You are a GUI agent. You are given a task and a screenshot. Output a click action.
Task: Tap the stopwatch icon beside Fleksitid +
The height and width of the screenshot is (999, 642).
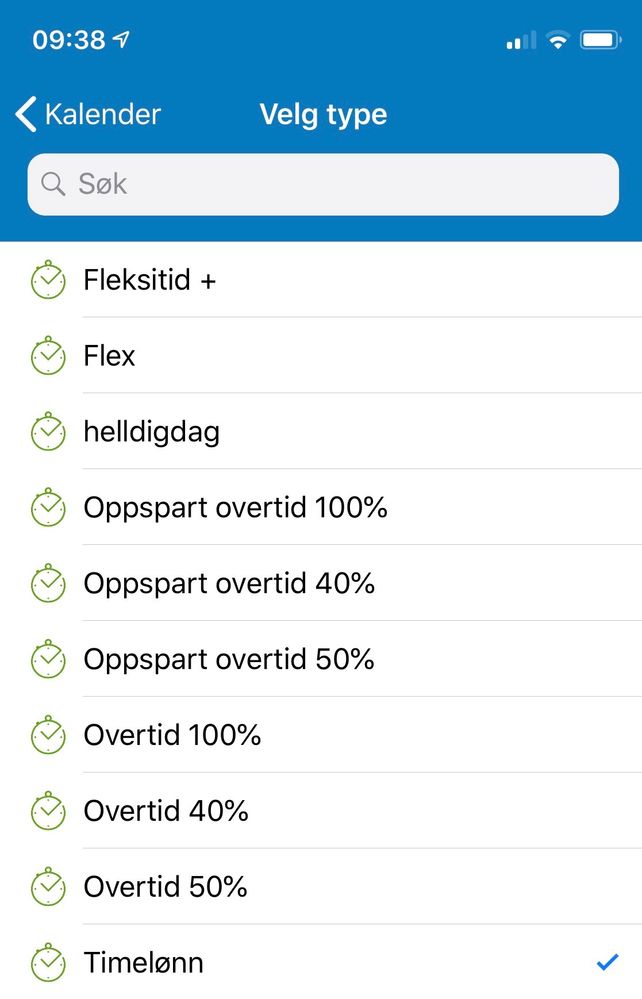pos(48,280)
